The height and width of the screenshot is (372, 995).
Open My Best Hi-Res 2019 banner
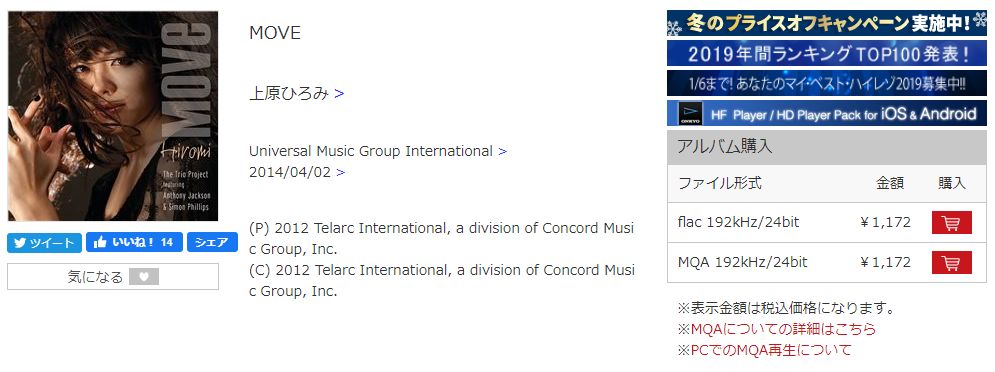tap(827, 83)
